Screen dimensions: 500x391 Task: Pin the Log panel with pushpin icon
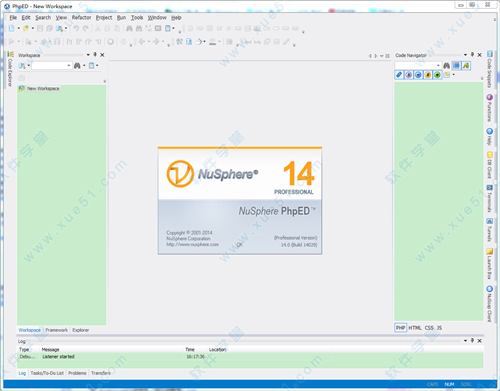pos(472,340)
